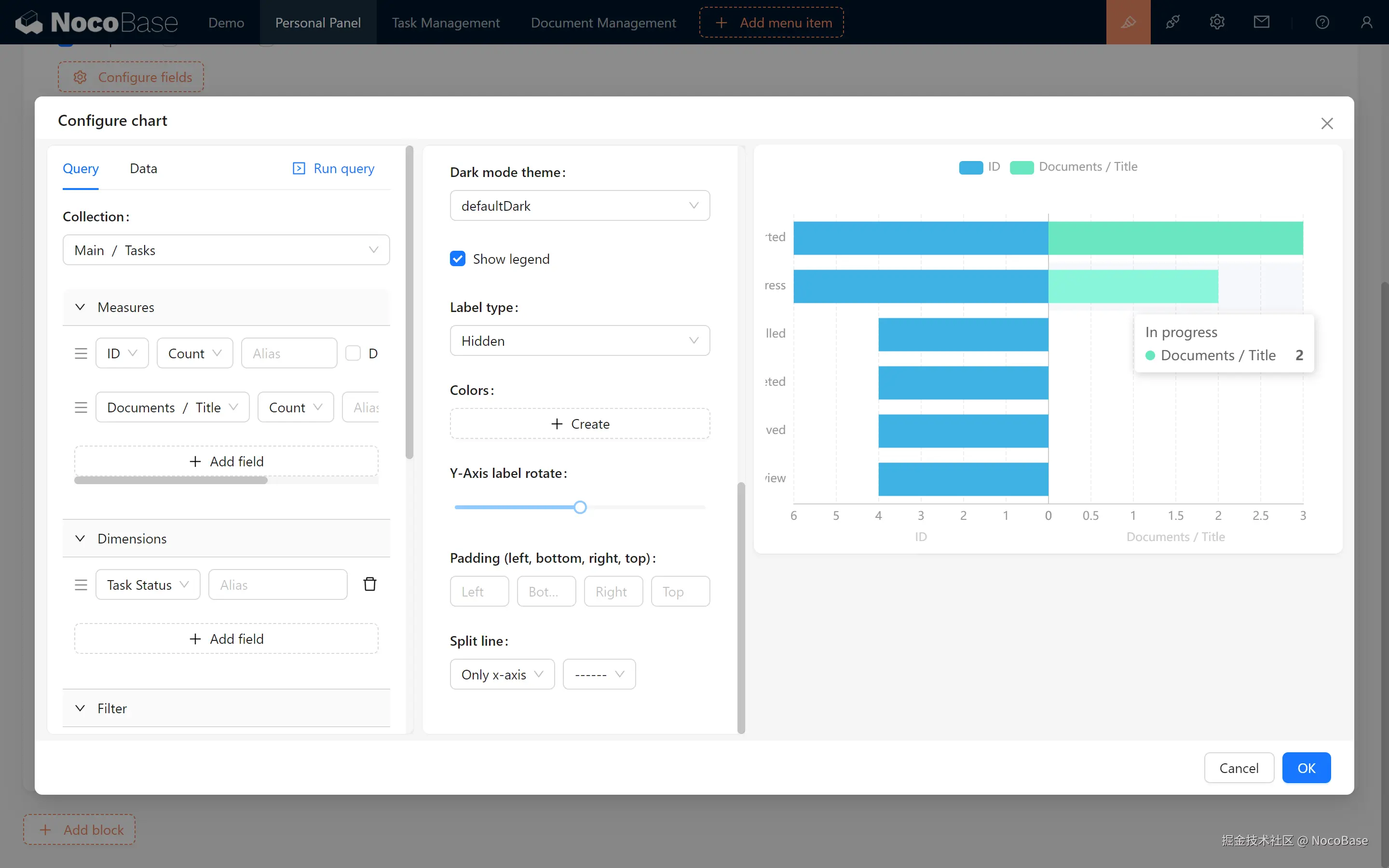Click the help question mark icon
The image size is (1389, 868).
(x=1322, y=22)
